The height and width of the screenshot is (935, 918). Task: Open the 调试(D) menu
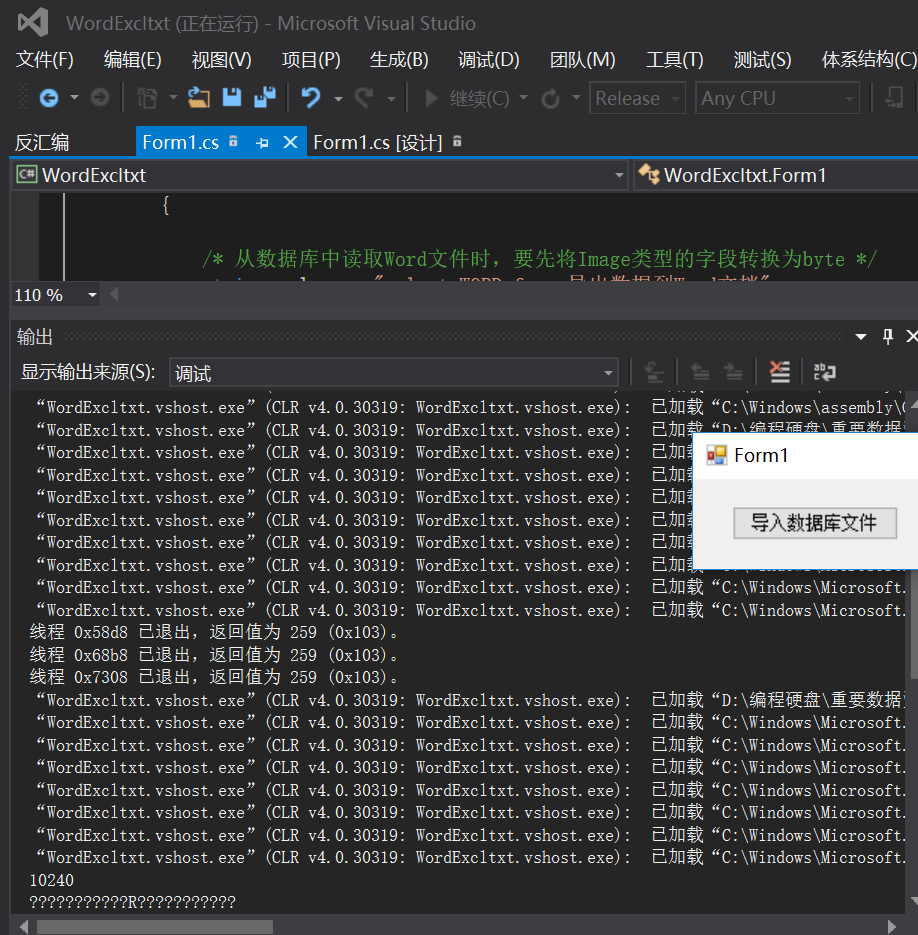(489, 59)
